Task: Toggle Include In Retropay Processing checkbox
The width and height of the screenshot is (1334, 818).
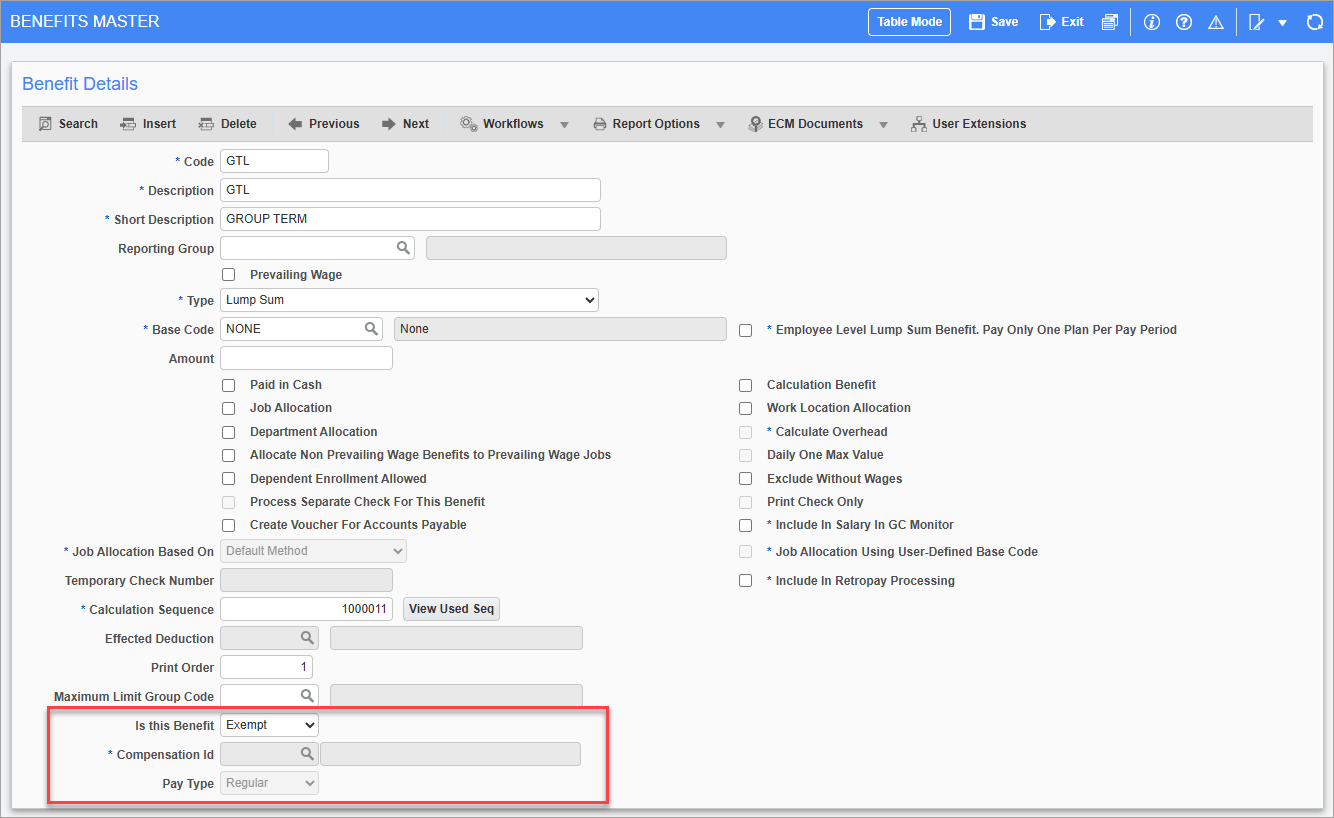Action: point(745,581)
